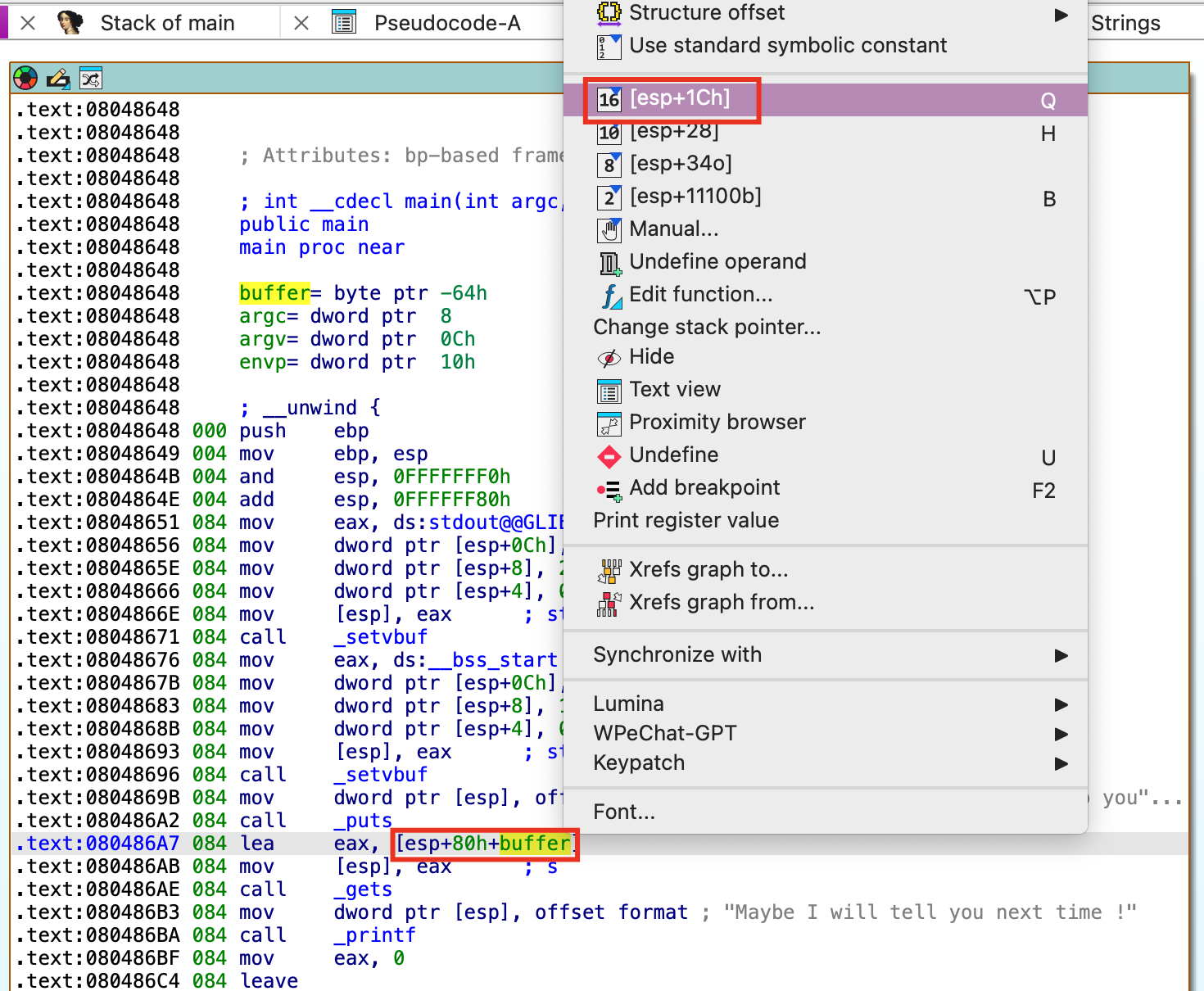Click the Stack of main tab portrait icon
Screen dimensions: 1204x991
pos(70,23)
